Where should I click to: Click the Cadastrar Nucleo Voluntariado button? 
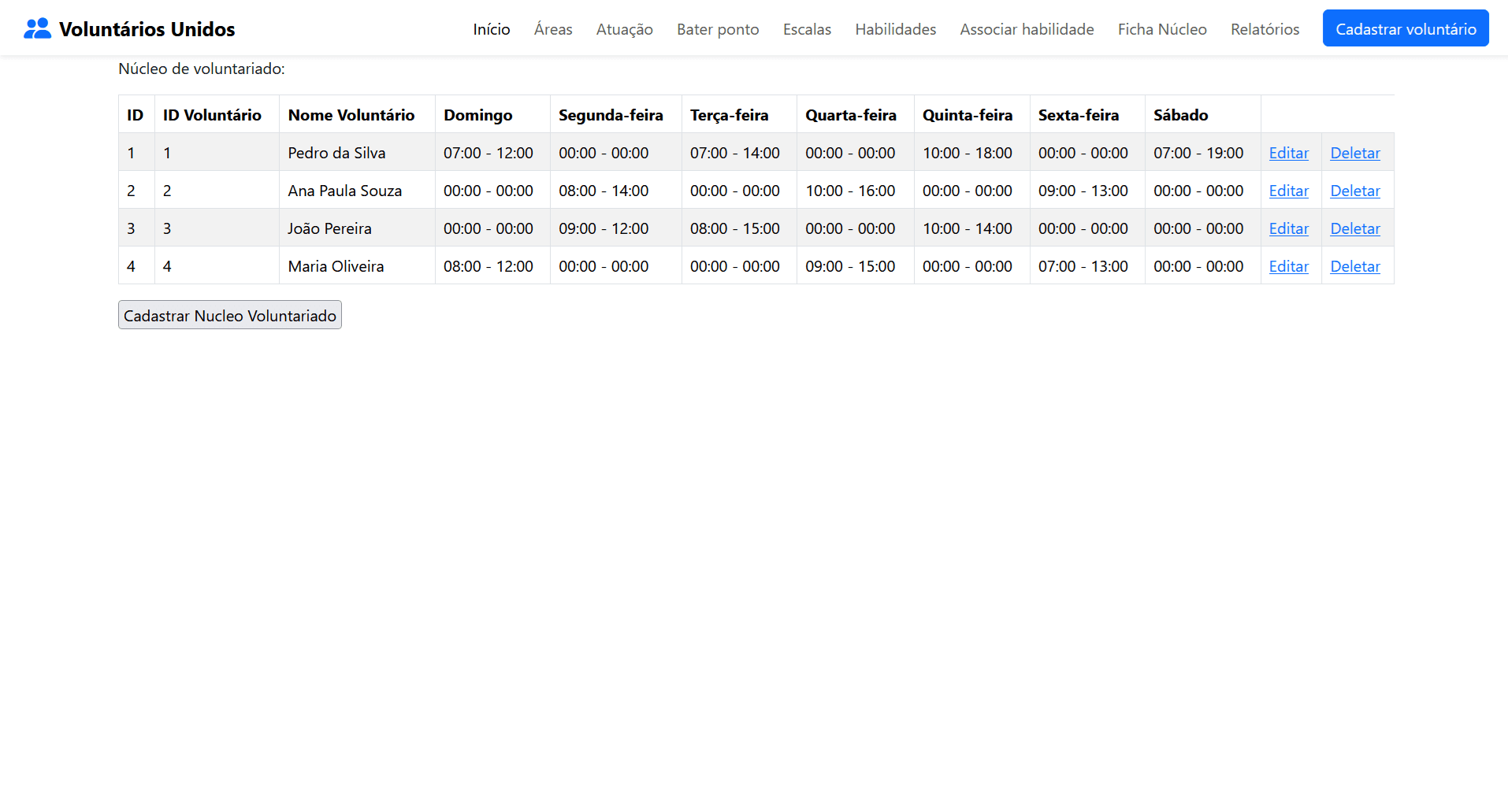[229, 315]
